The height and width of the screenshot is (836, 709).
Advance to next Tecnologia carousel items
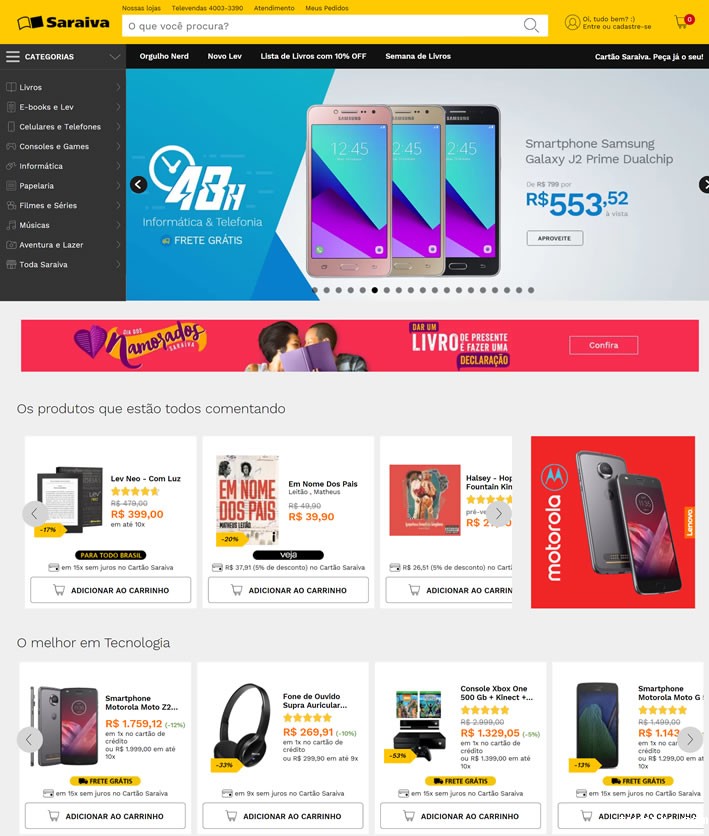point(690,739)
